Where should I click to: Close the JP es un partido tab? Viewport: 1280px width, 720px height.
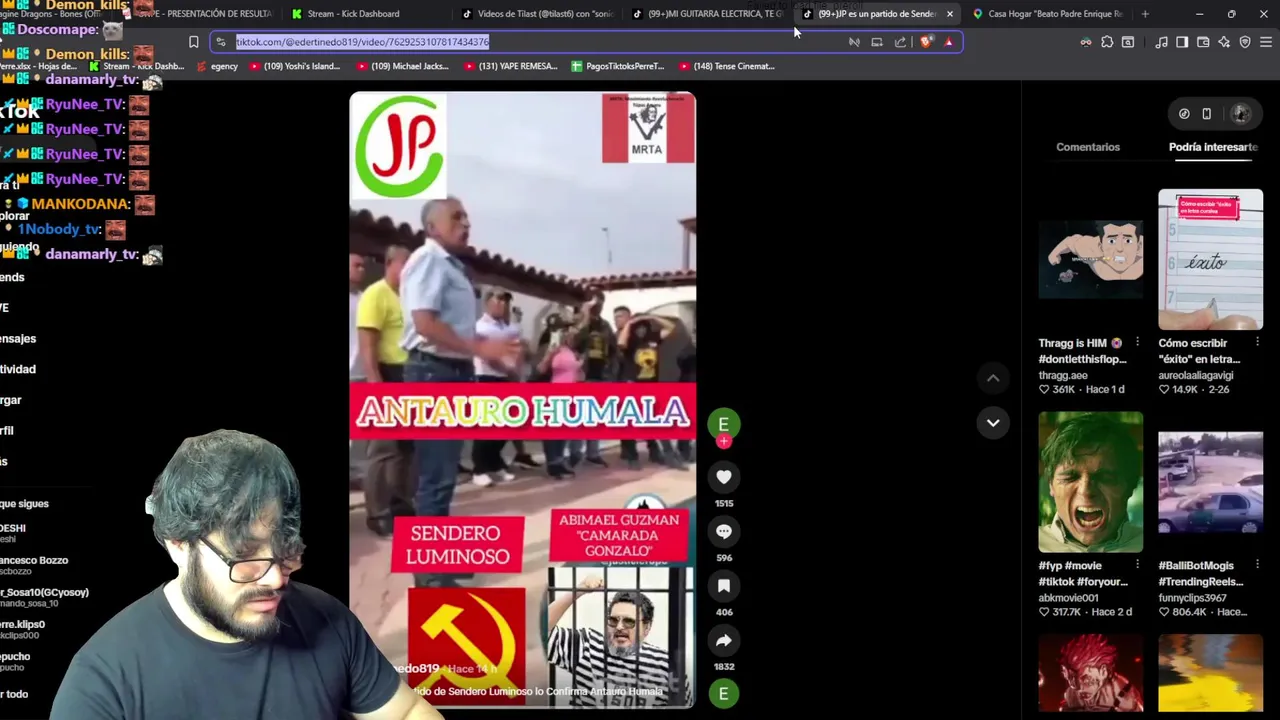(950, 14)
